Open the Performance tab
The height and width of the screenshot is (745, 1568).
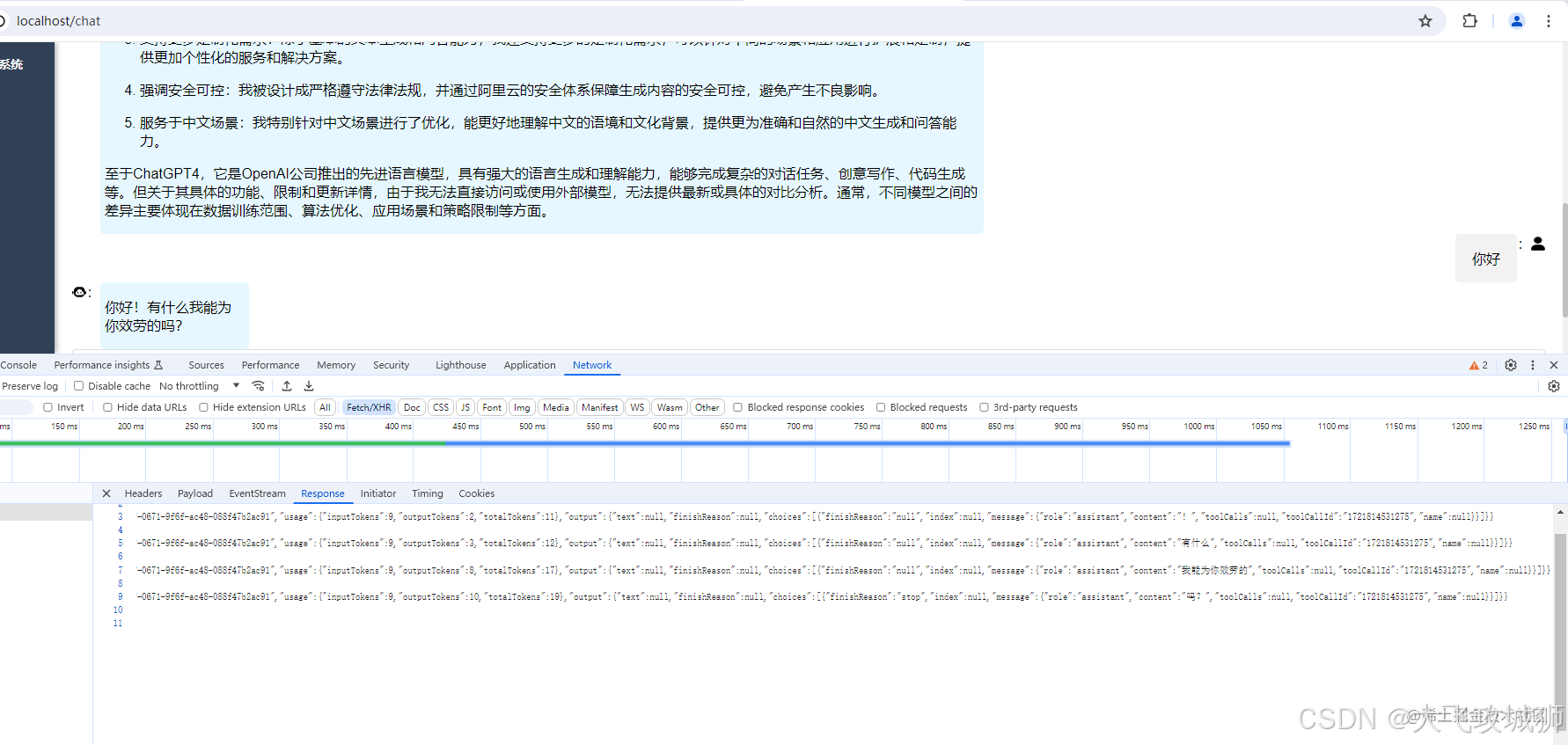point(270,365)
